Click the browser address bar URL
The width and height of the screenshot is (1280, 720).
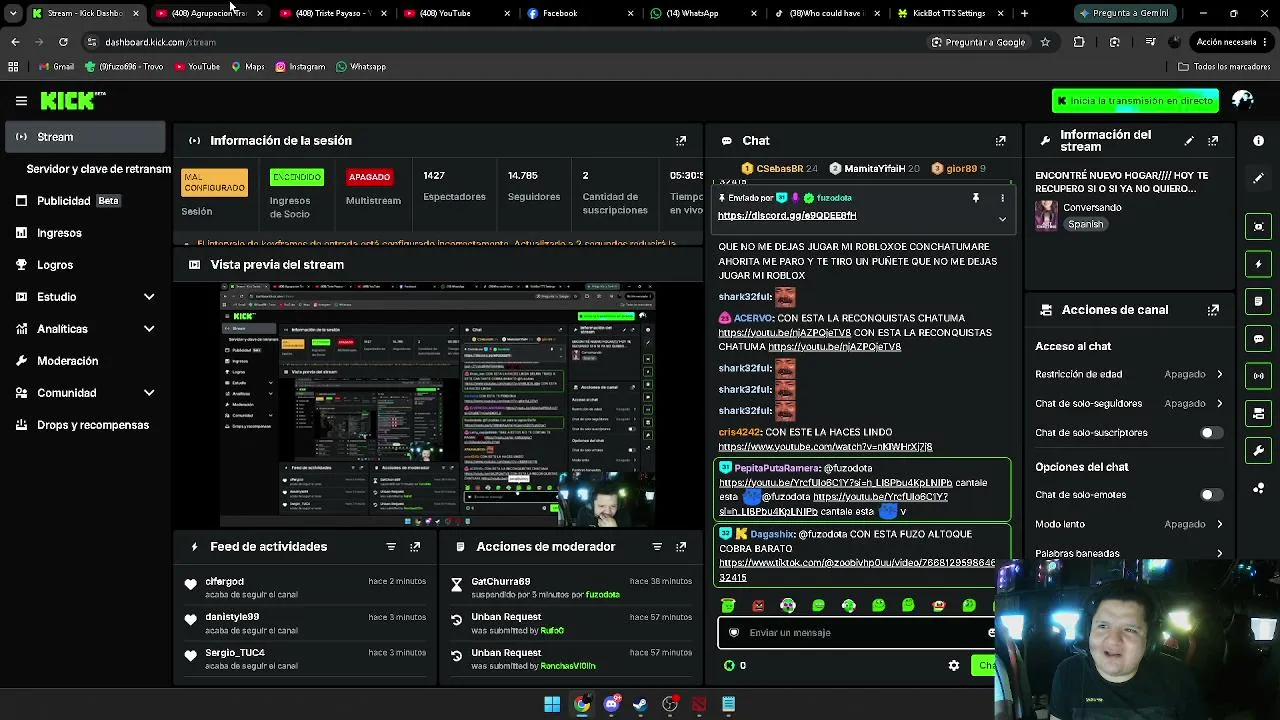[x=160, y=42]
